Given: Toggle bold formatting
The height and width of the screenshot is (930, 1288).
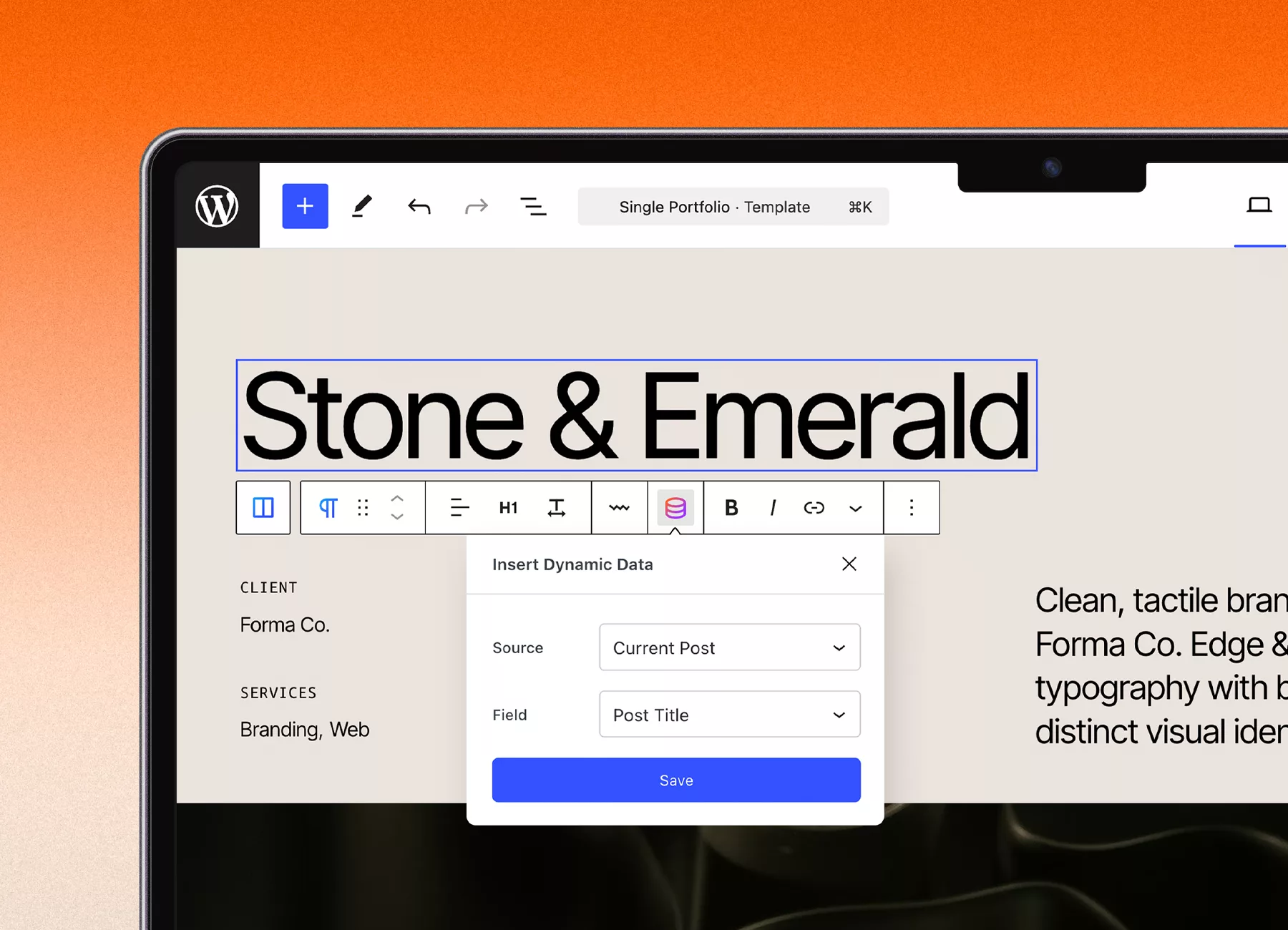Looking at the screenshot, I should point(731,508).
